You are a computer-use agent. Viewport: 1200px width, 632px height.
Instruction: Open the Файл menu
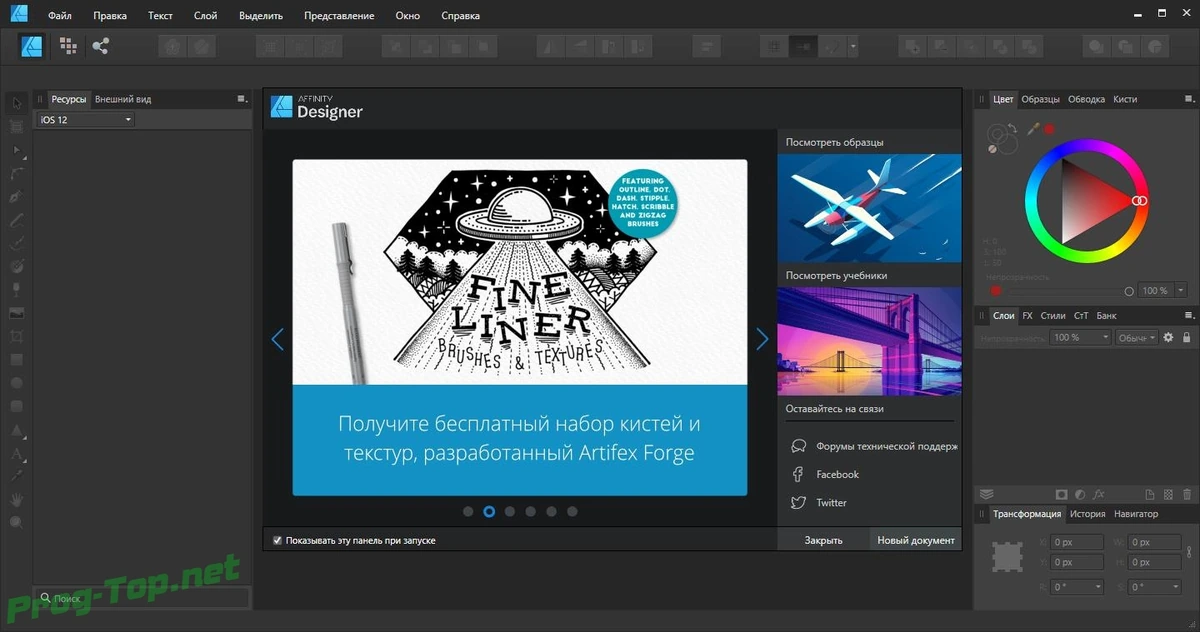pyautogui.click(x=60, y=16)
